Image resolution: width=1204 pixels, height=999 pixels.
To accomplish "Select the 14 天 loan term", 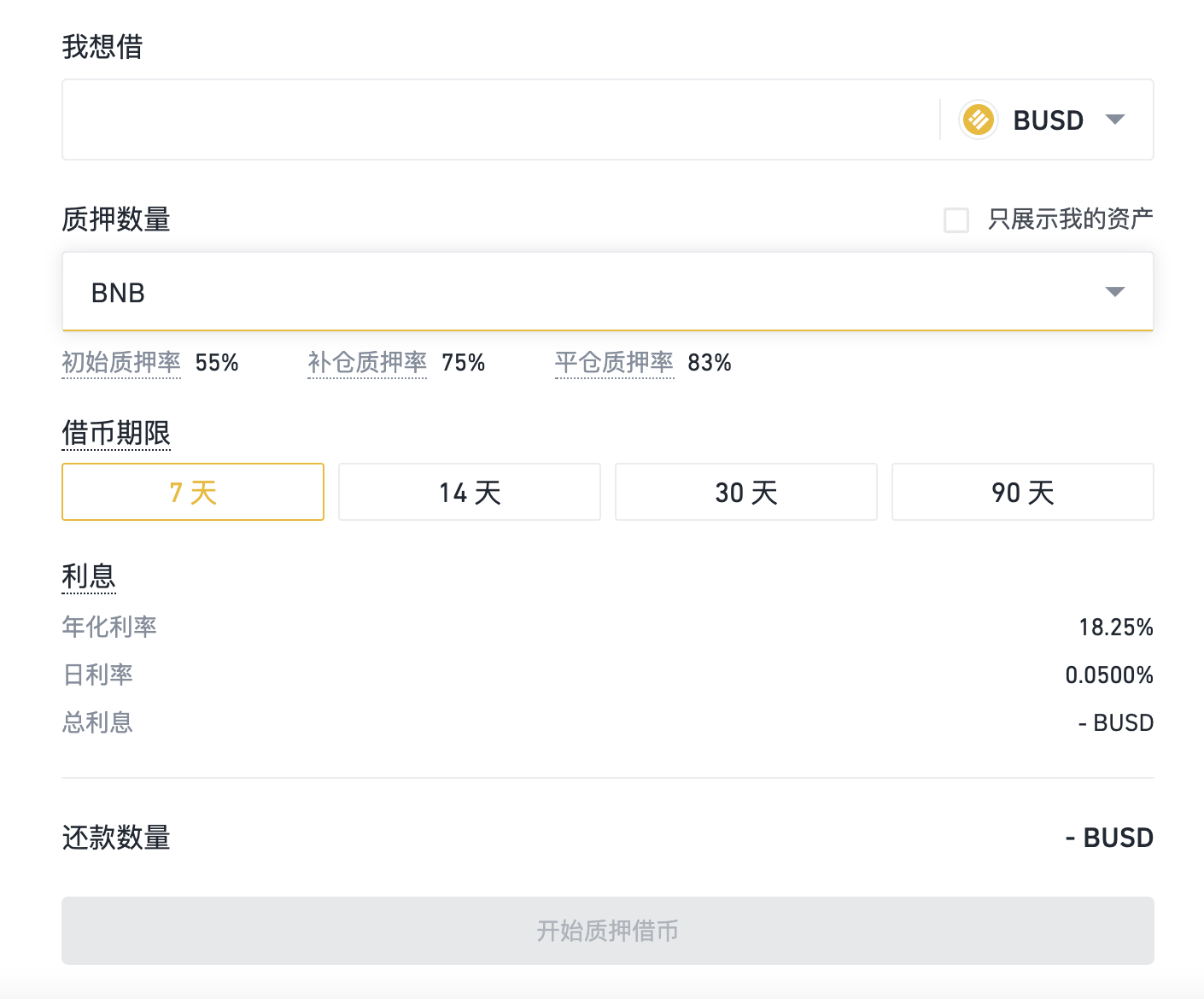I will tap(470, 492).
